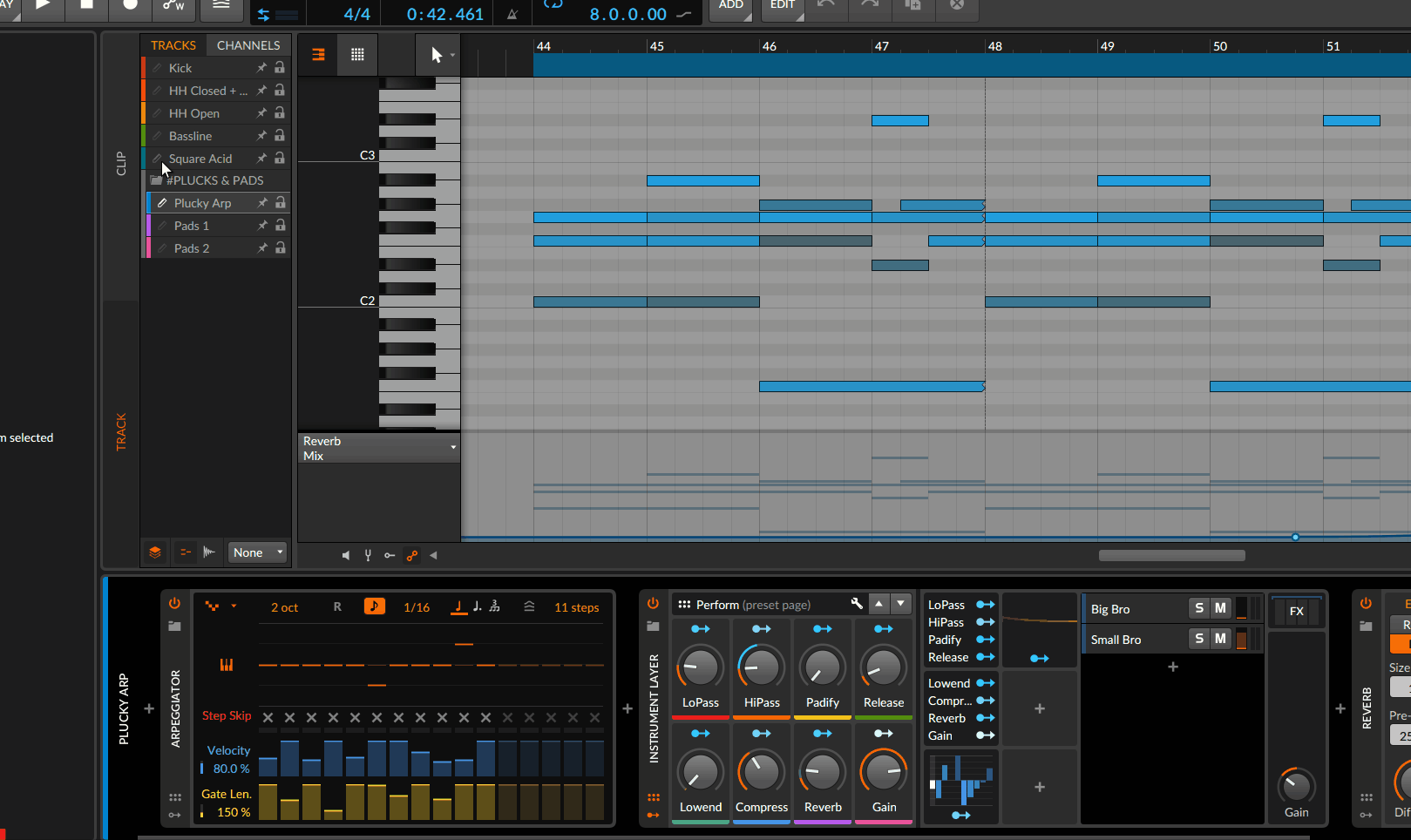This screenshot has width=1411, height=840.
Task: Click the LoPass macro knob
Action: coord(700,668)
